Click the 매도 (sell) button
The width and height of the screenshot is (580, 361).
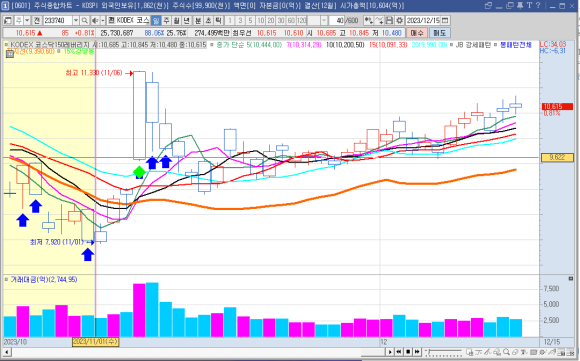[440, 33]
